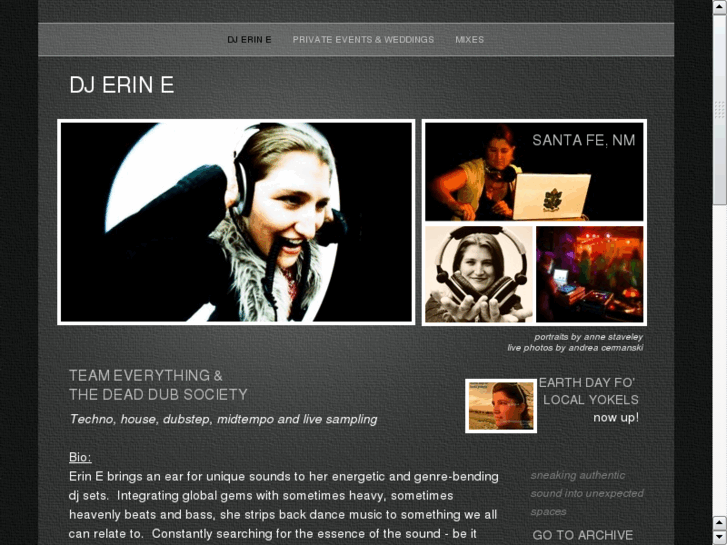Open the sepia headphones-in-hands portrait
Viewport: 727px width, 545px height.
point(479,274)
